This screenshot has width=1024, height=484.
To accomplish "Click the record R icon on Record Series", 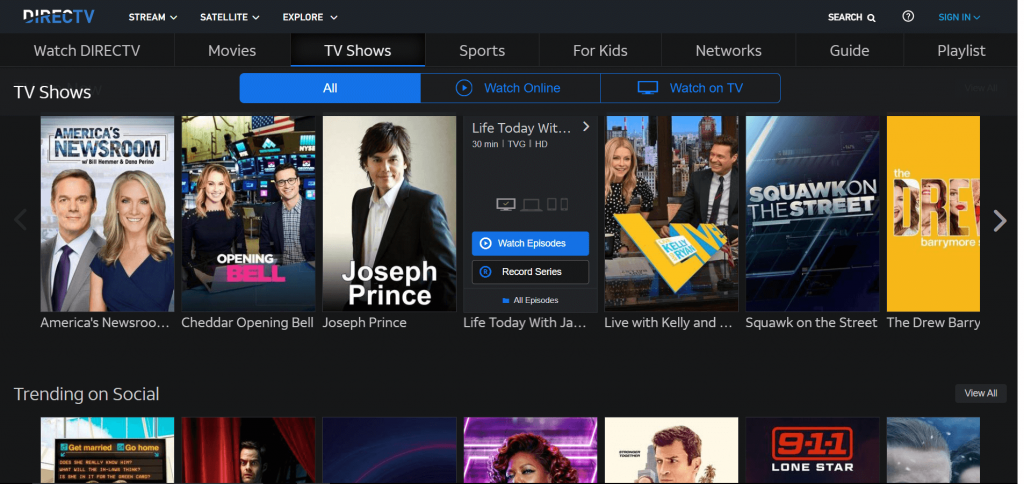I will coord(485,272).
